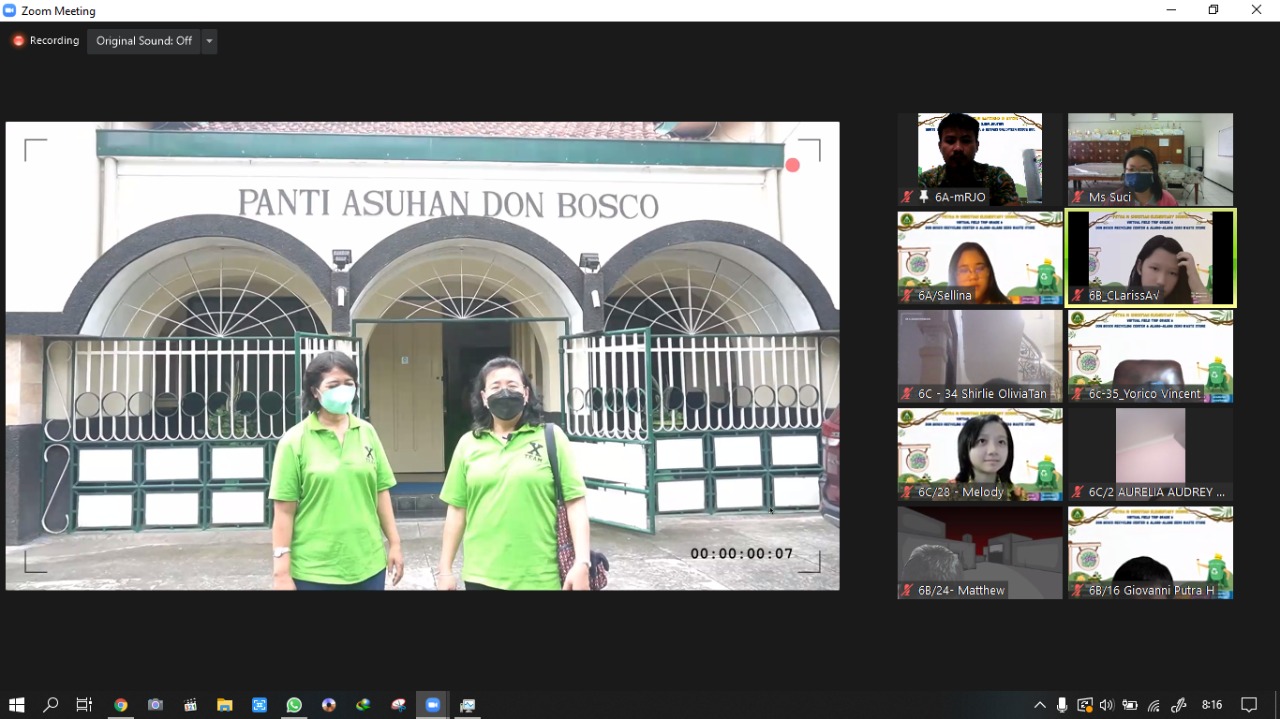Viewport: 1280px width, 719px height.
Task: Click the muted mic icon on 6B/24 Matthew
Action: coord(907,590)
